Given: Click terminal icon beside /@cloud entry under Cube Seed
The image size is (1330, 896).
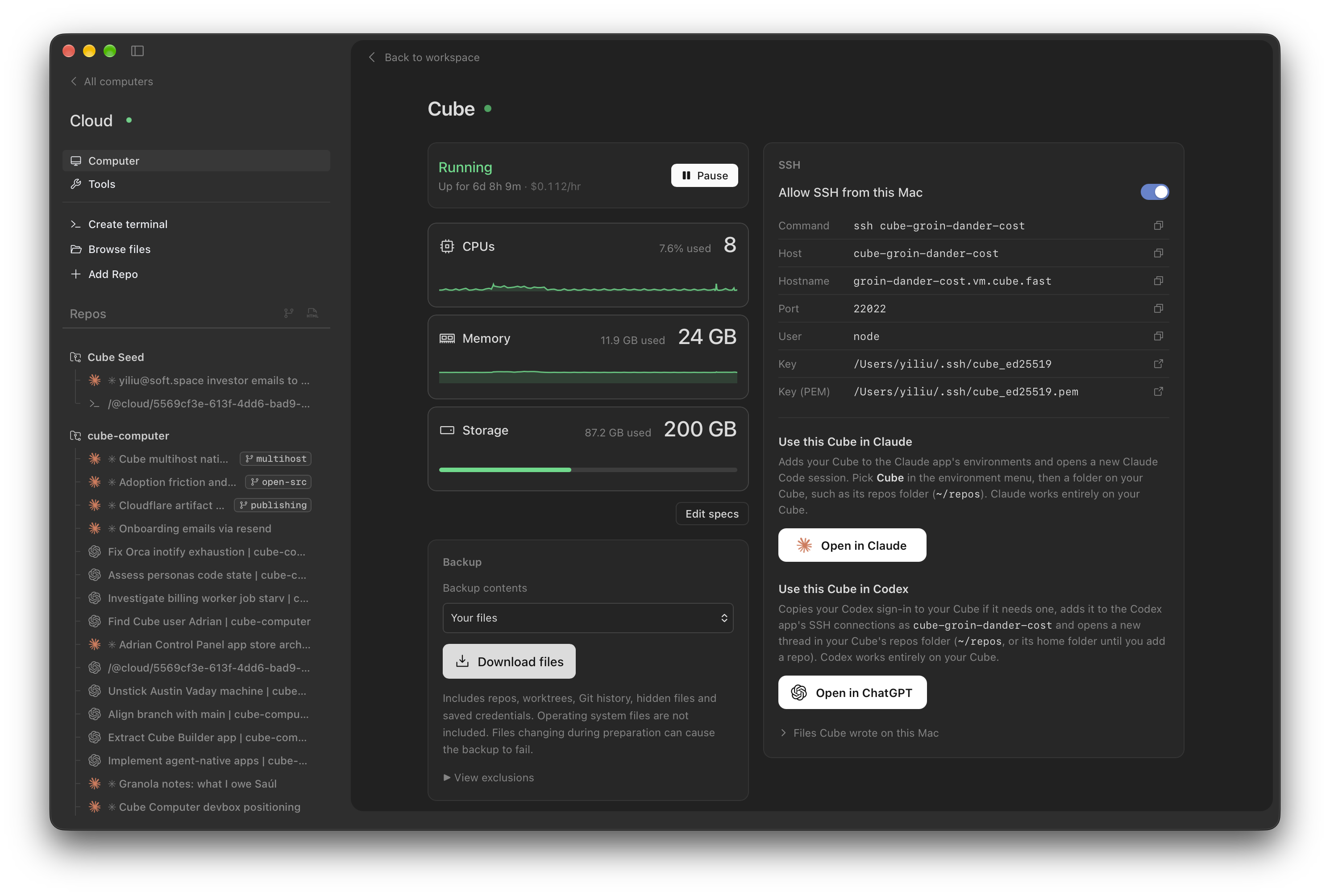Looking at the screenshot, I should (x=95, y=403).
